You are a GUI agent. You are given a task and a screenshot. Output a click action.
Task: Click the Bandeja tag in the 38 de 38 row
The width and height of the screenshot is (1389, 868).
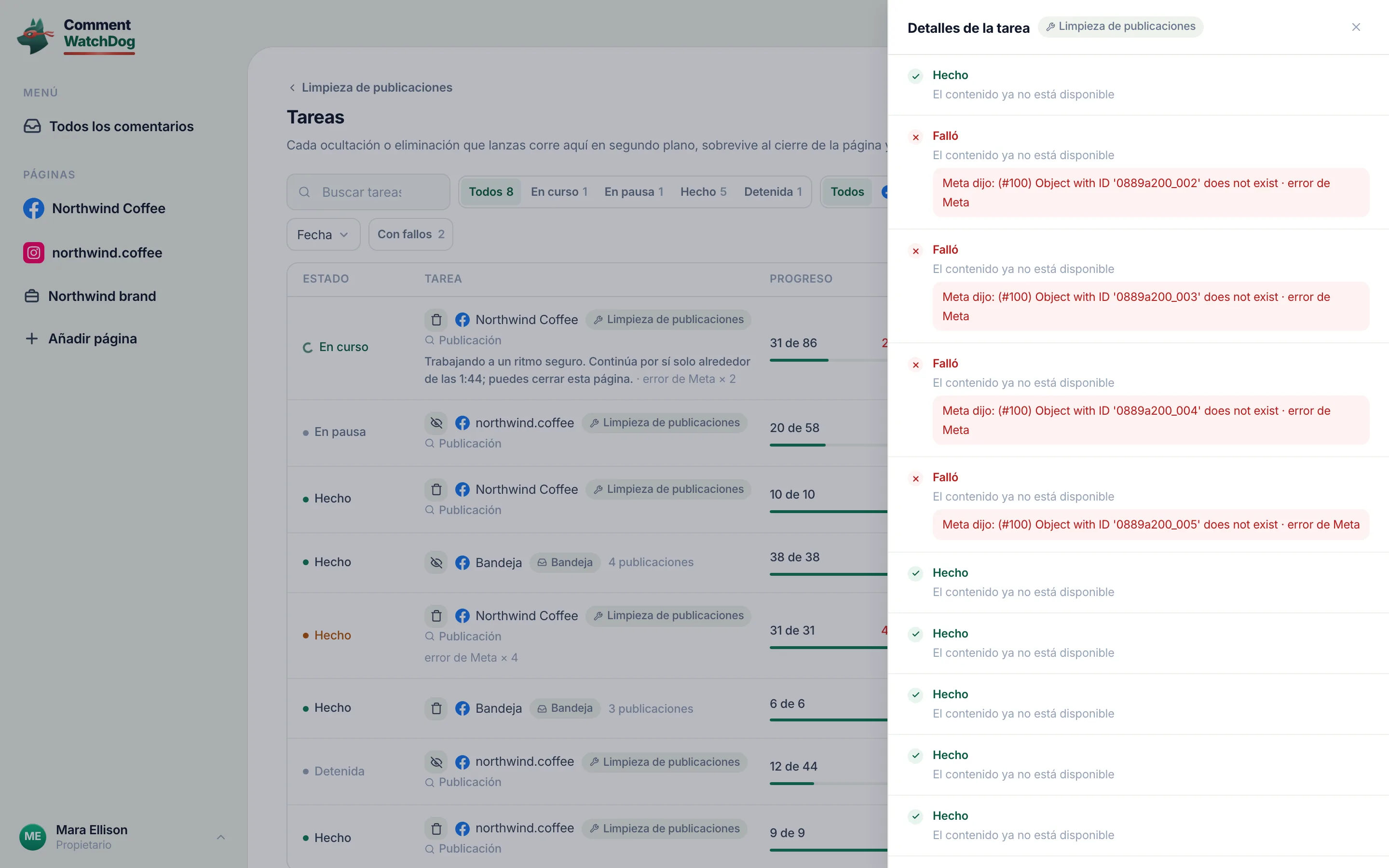tap(565, 562)
